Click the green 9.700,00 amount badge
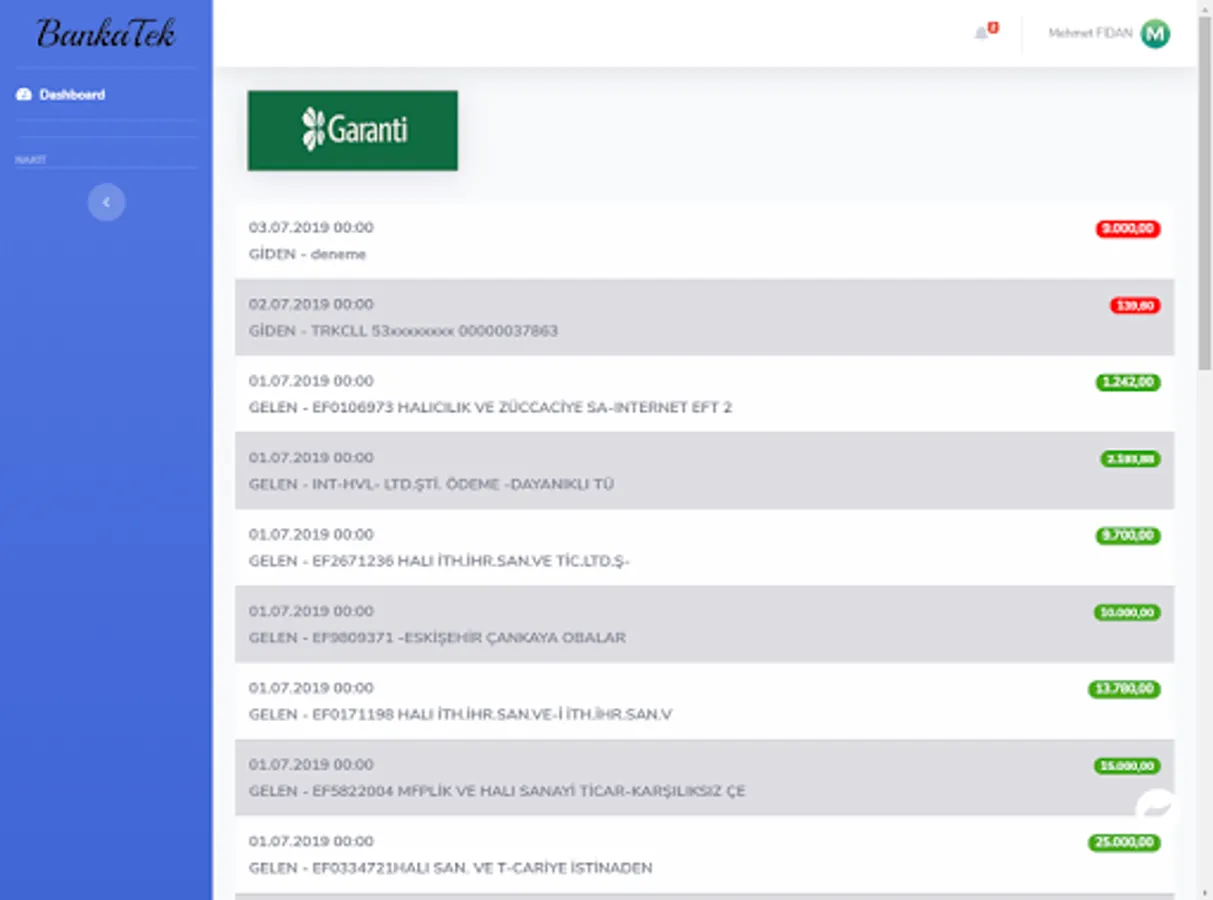Image resolution: width=1213 pixels, height=900 pixels. (x=1128, y=536)
